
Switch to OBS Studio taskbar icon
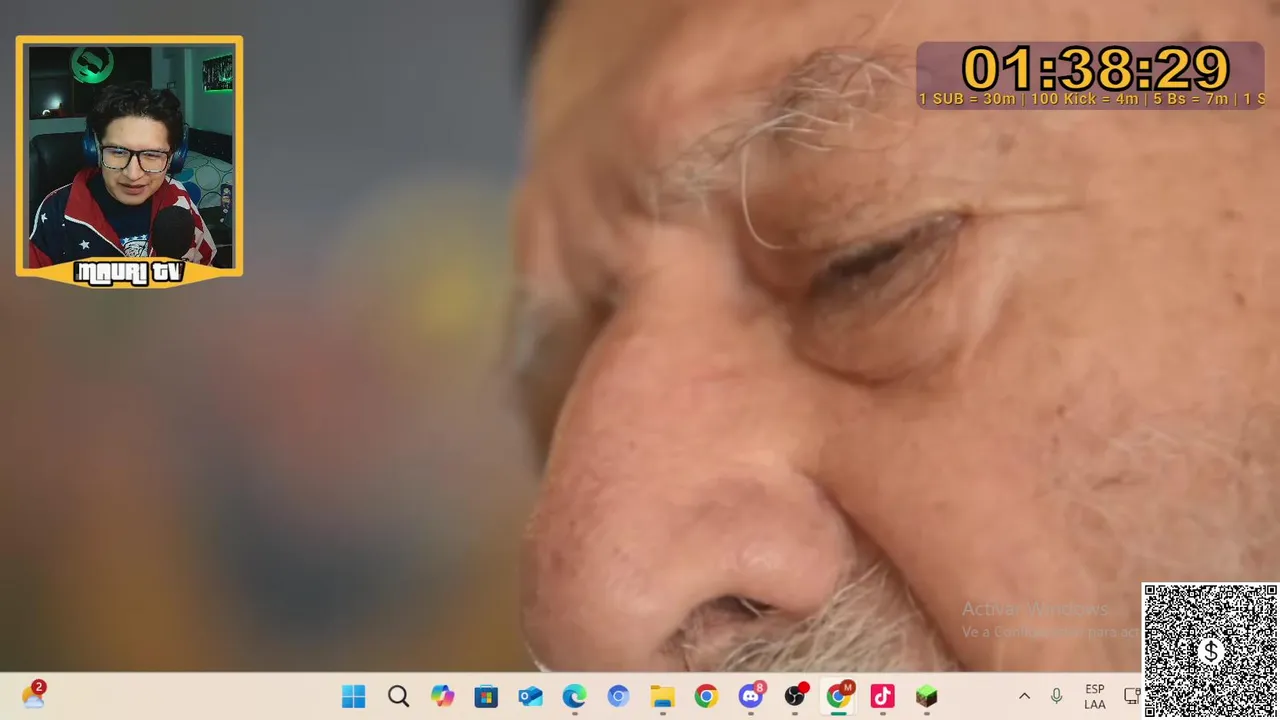coord(795,696)
